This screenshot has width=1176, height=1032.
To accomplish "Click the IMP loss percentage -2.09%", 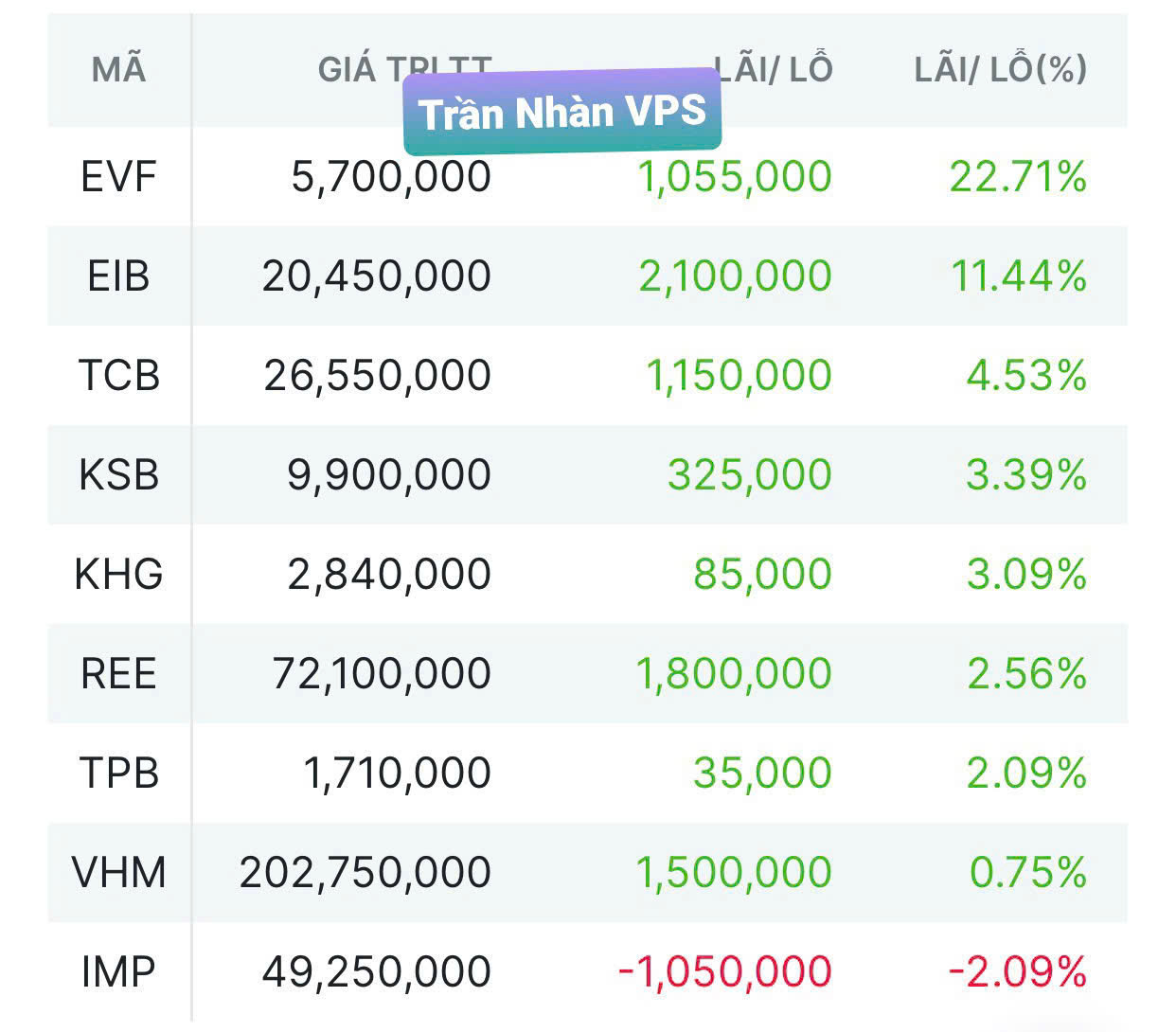I will pos(1018,972).
